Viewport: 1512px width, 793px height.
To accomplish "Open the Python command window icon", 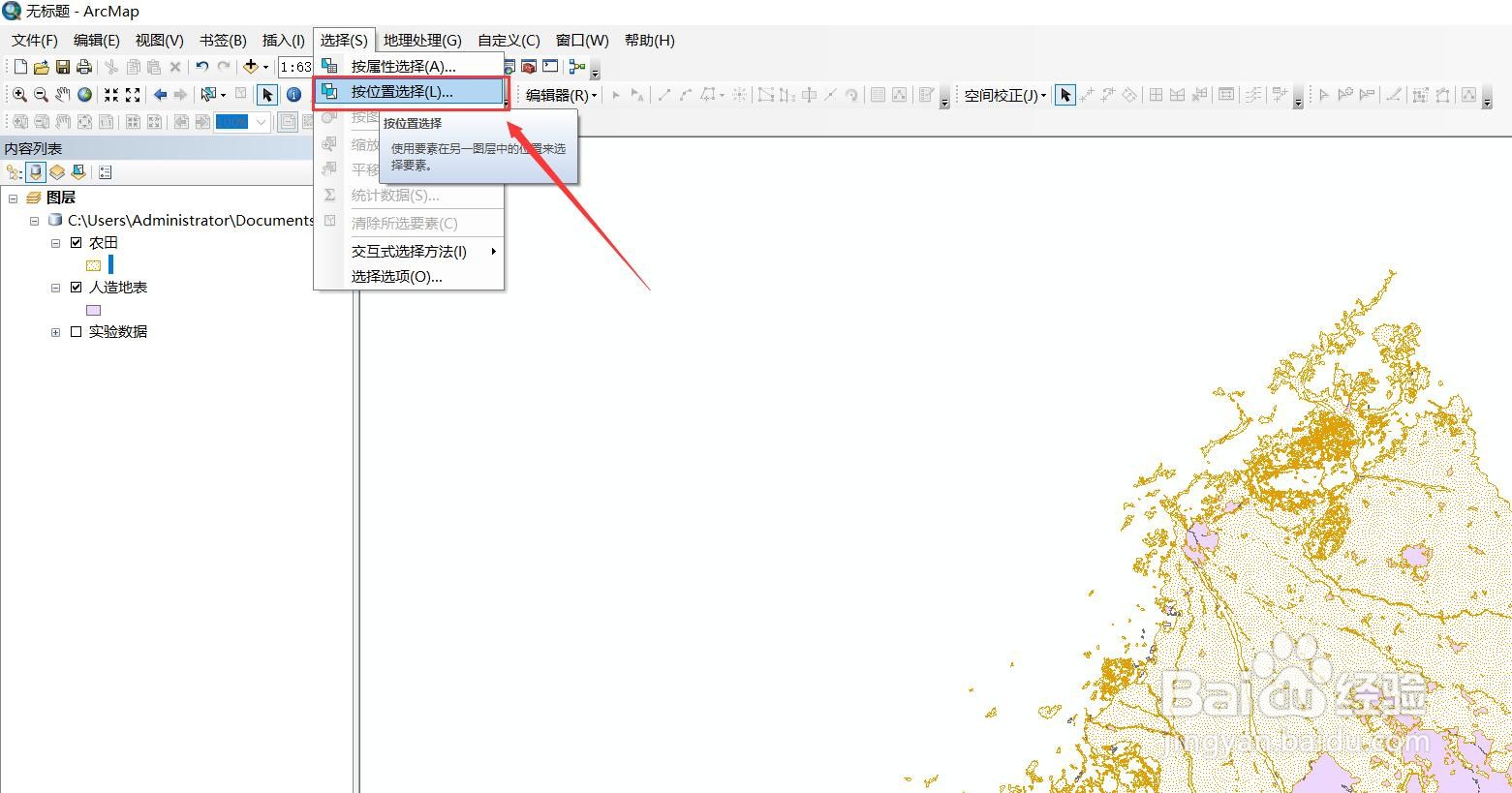I will tap(550, 67).
